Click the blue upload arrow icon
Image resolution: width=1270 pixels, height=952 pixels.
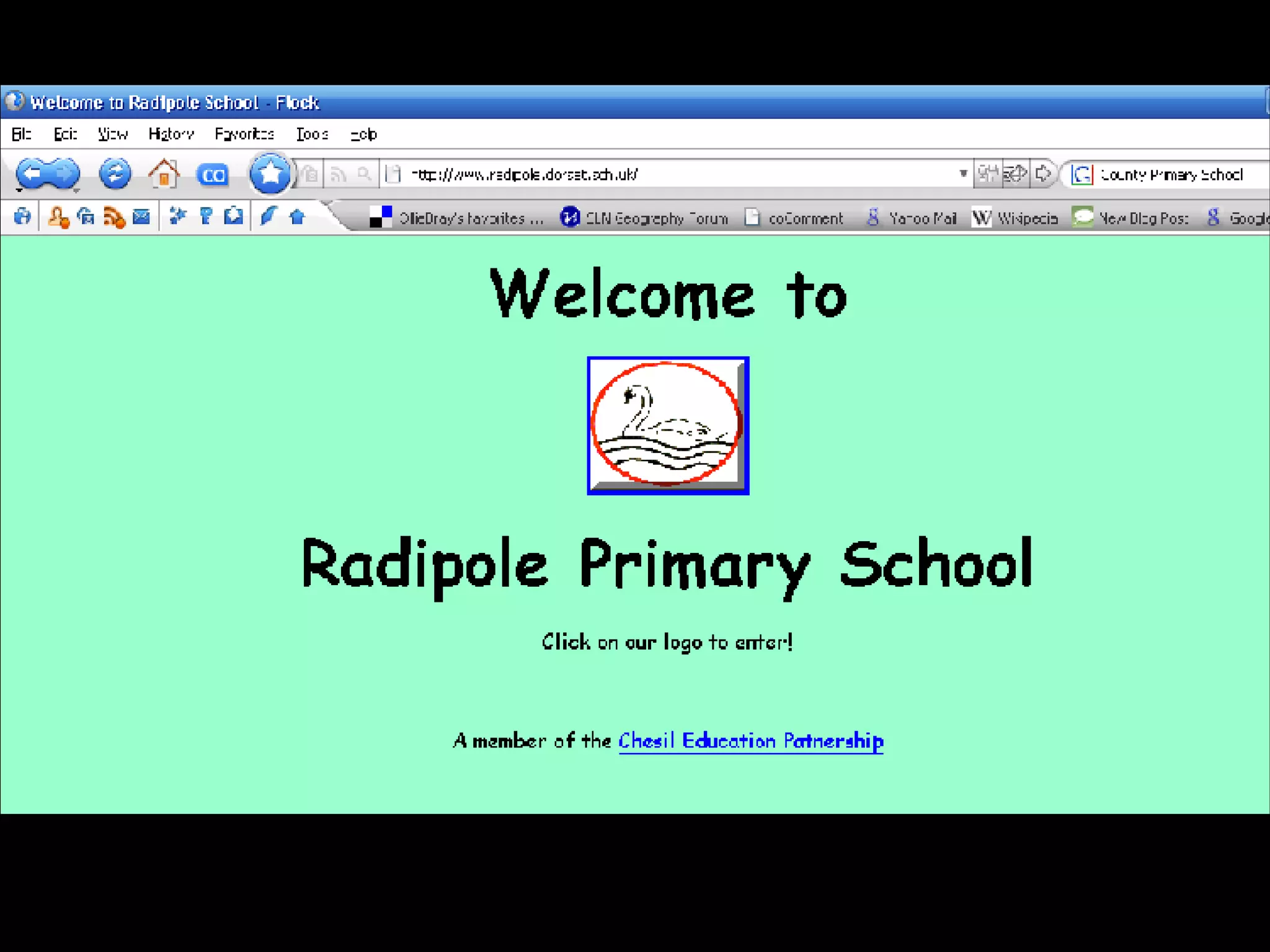pyautogui.click(x=297, y=217)
